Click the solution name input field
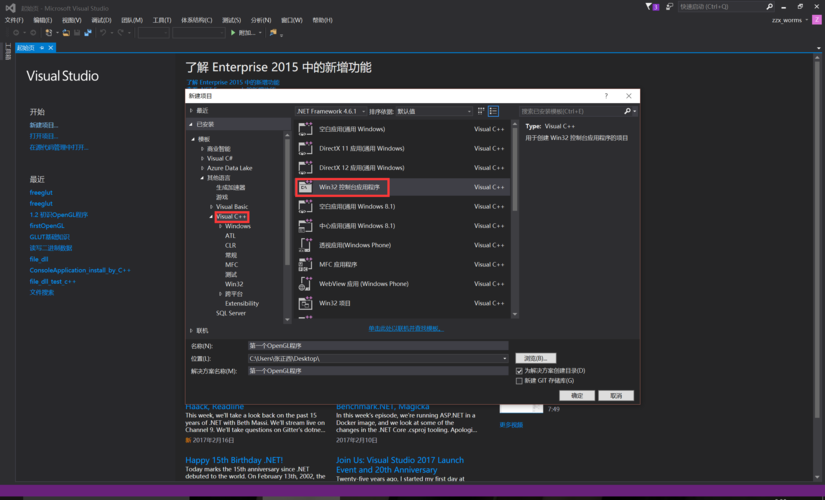This screenshot has height=500, width=825. coord(378,371)
